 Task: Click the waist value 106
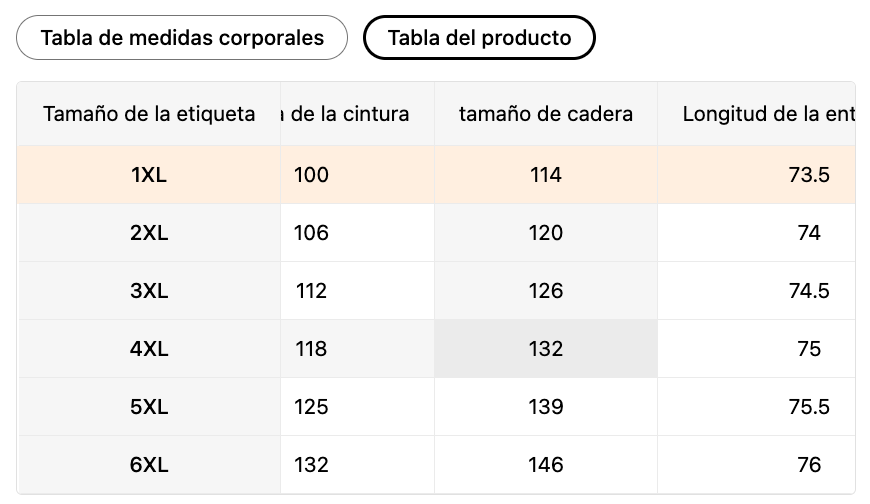(312, 233)
